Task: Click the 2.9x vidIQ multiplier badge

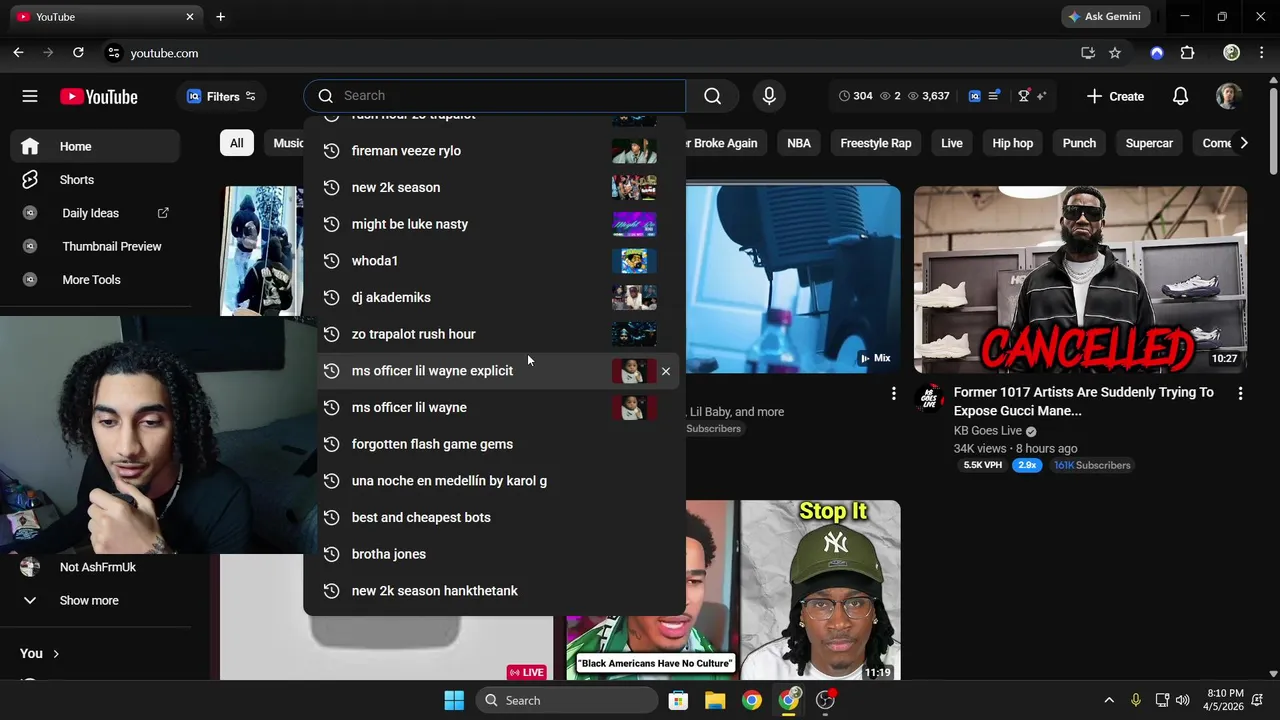Action: pos(1027,465)
